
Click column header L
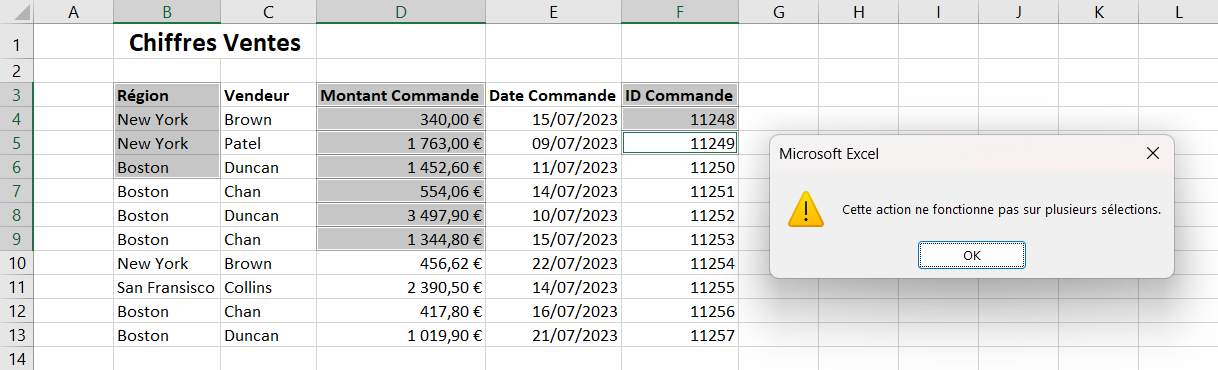(1179, 12)
